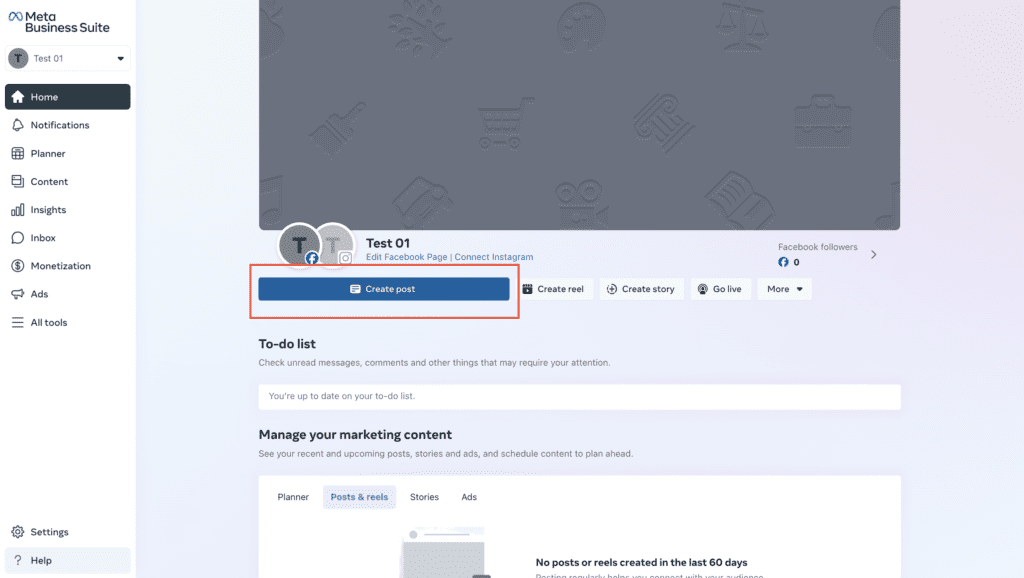The image size is (1024, 578).
Task: Click the Insights bar chart icon
Action: pos(18,210)
